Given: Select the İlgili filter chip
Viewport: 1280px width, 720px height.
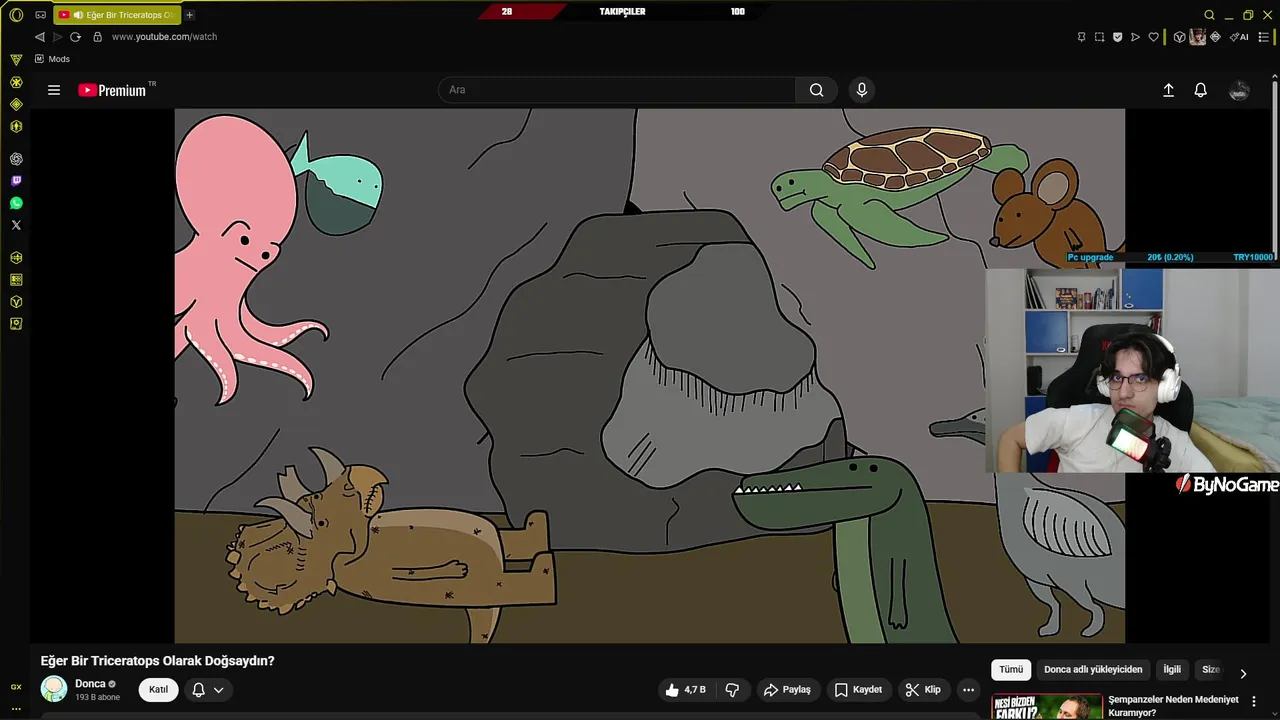Looking at the screenshot, I should coord(1172,669).
